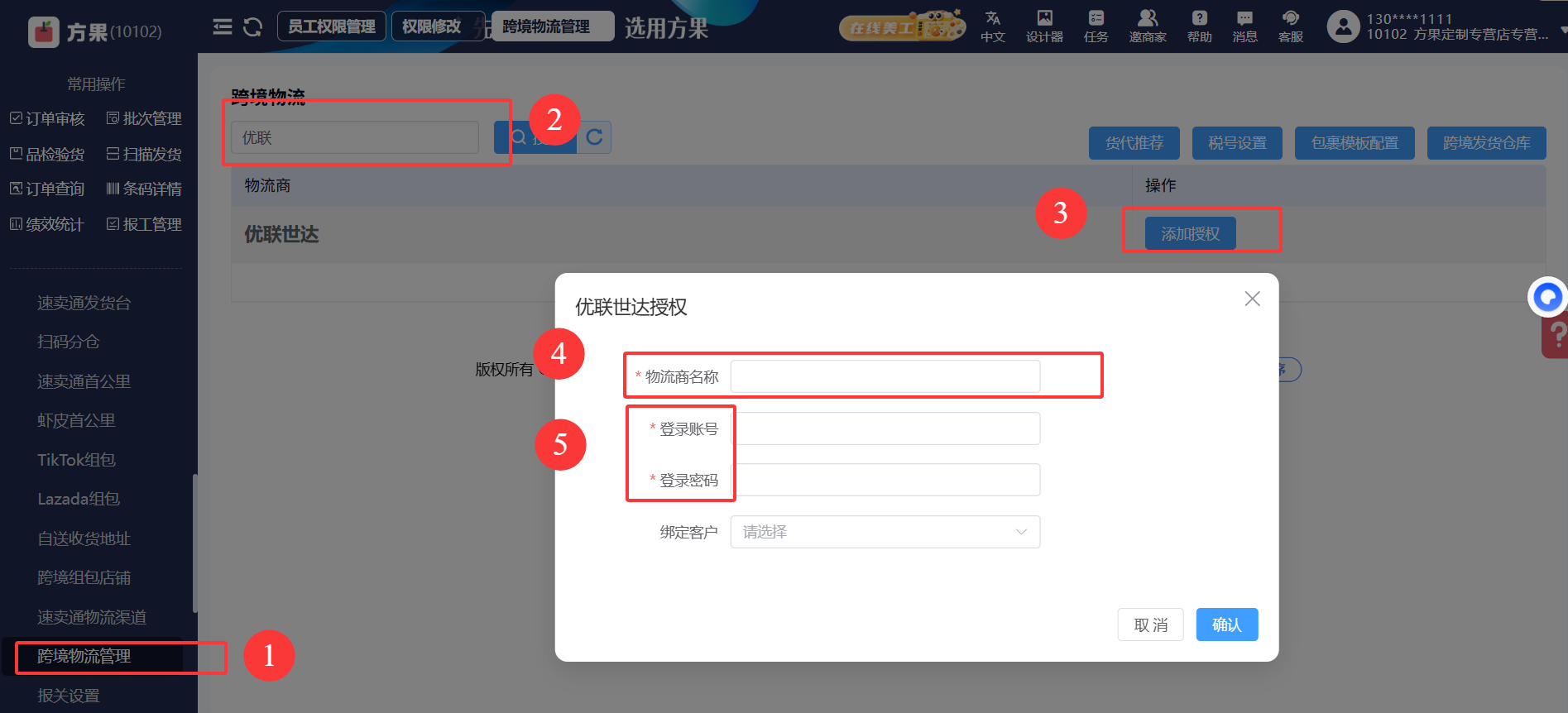Screen dimensions: 1568x713
Task: Open 扫描发货 quick action
Action: coord(144,155)
